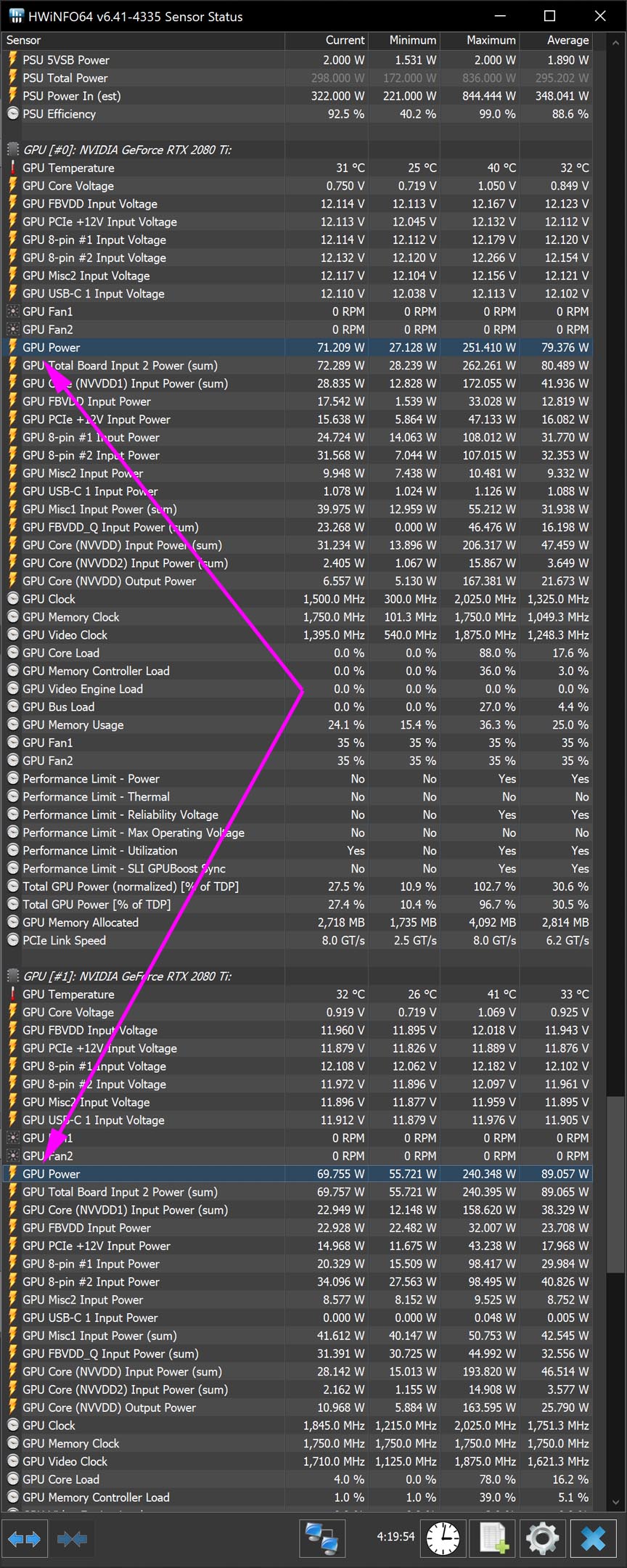Select GPU Memory Allocated row
This screenshot has height=1568, width=627.
[x=297, y=922]
